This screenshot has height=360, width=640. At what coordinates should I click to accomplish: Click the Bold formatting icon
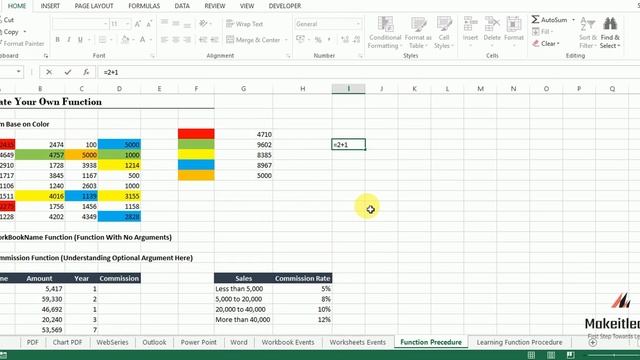point(57,40)
